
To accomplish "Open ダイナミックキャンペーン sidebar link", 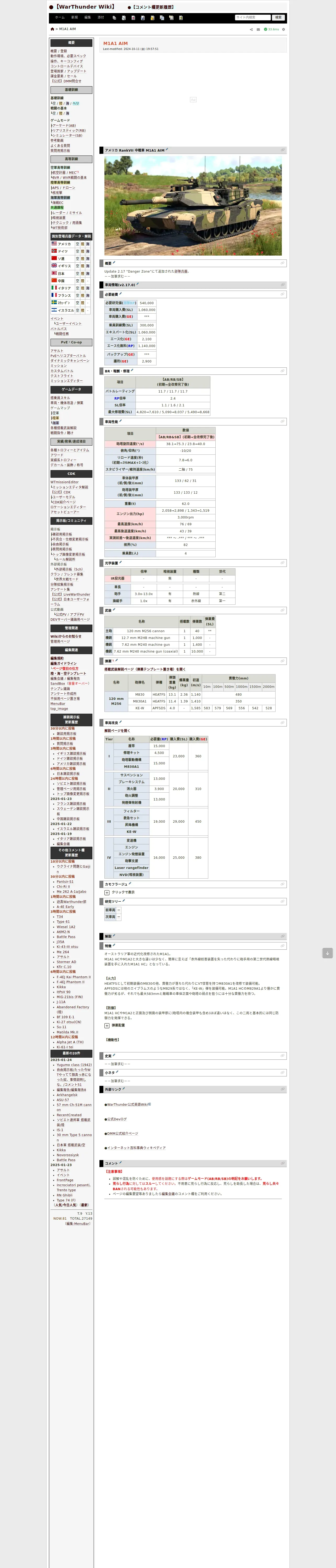I will point(70,361).
